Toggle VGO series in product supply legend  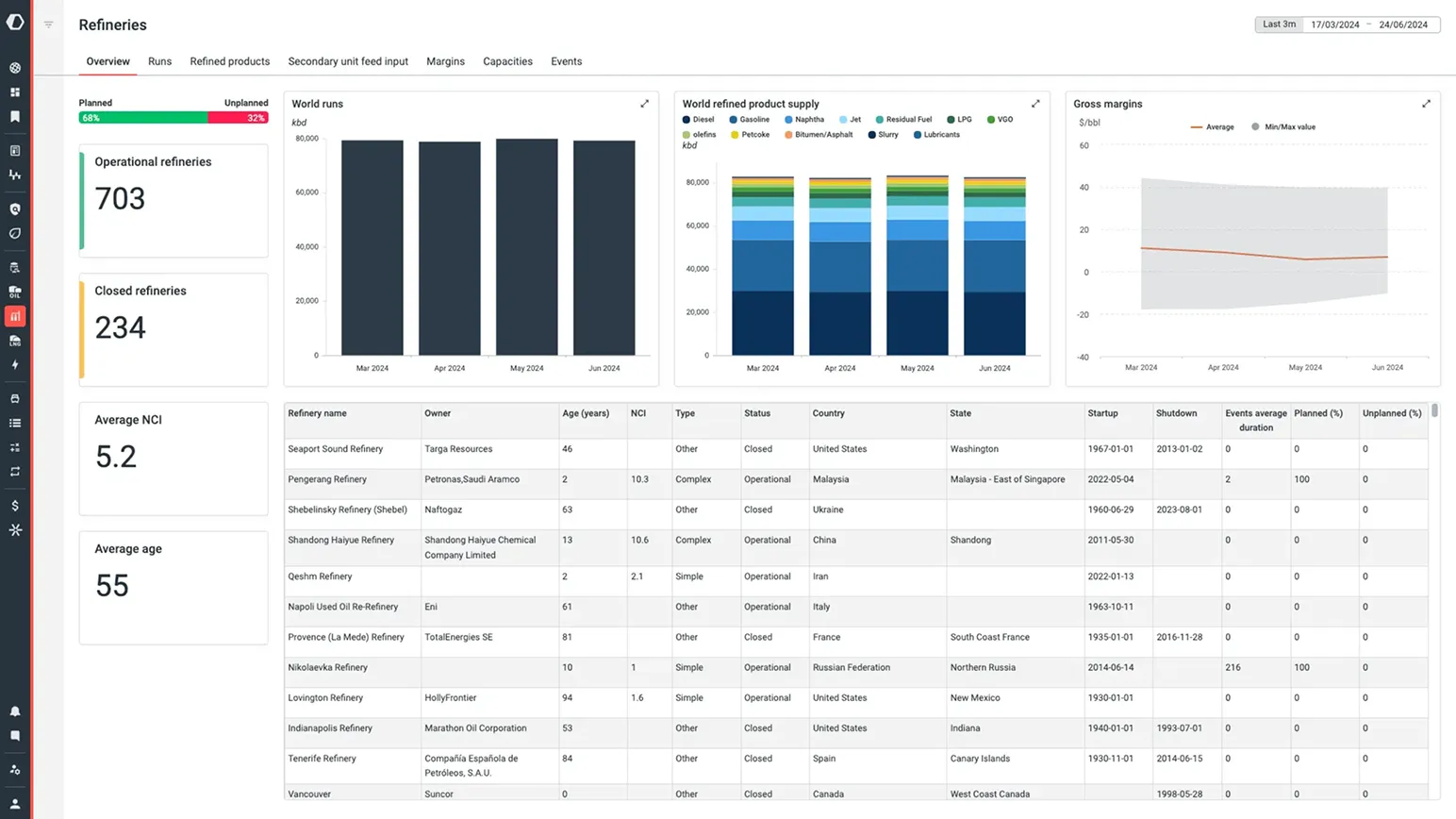click(x=1000, y=120)
